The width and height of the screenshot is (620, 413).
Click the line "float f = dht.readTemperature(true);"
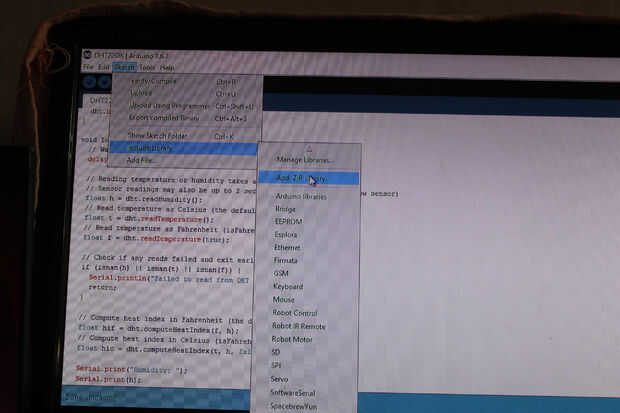157,239
